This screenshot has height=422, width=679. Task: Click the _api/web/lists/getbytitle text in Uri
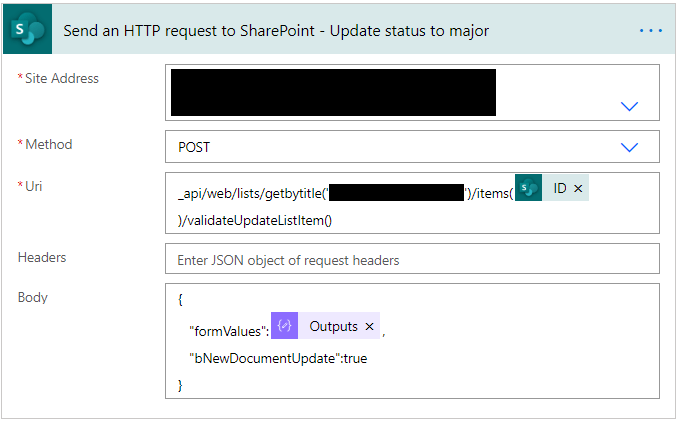tap(253, 193)
